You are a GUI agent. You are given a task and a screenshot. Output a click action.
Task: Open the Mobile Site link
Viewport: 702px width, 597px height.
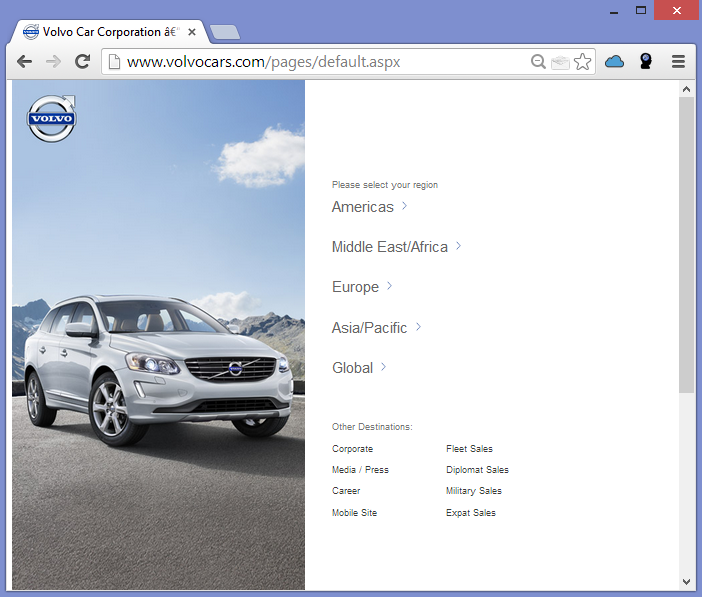(x=355, y=513)
